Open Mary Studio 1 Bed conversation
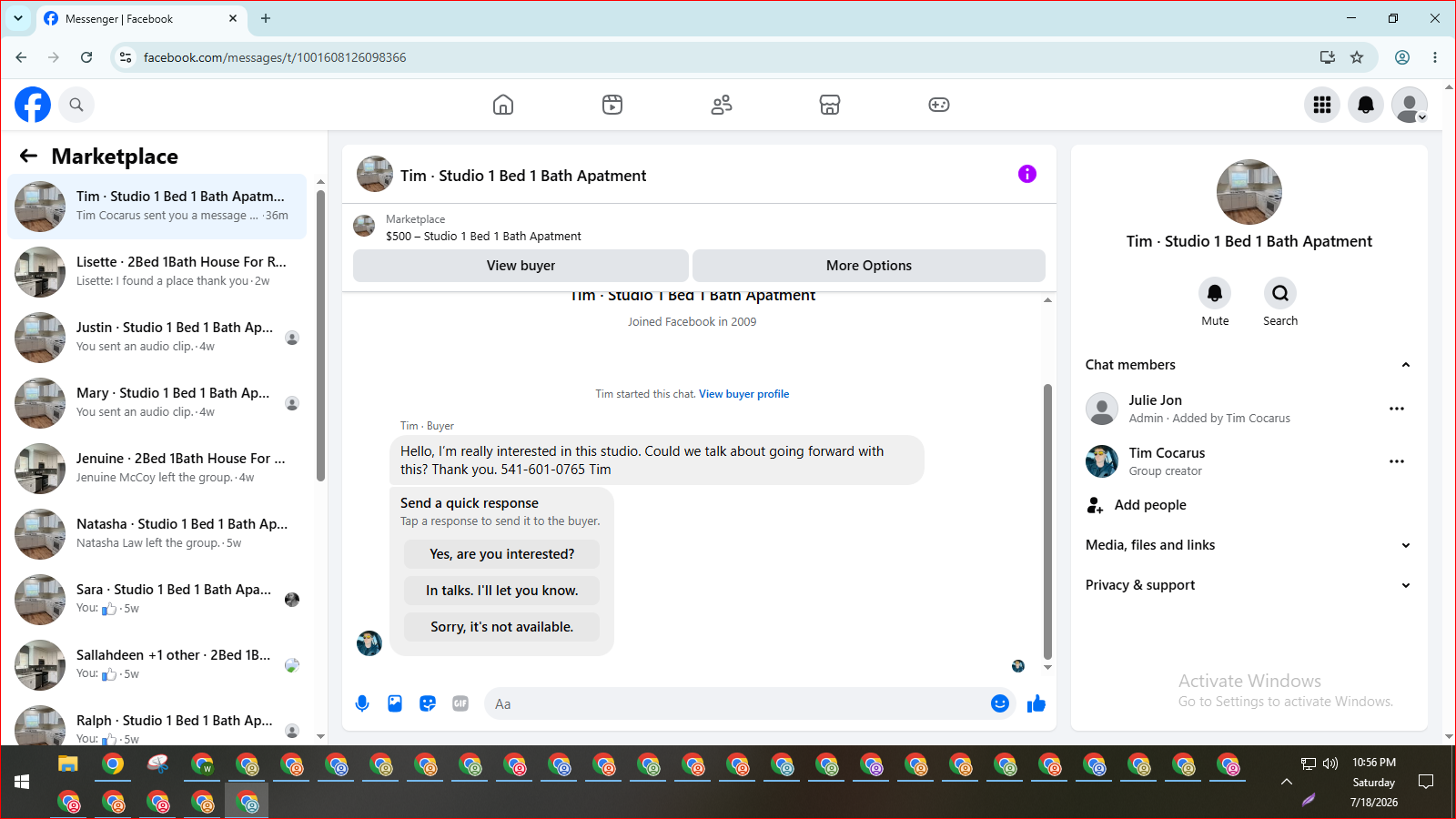Image resolution: width=1456 pixels, height=819 pixels. pos(157,403)
